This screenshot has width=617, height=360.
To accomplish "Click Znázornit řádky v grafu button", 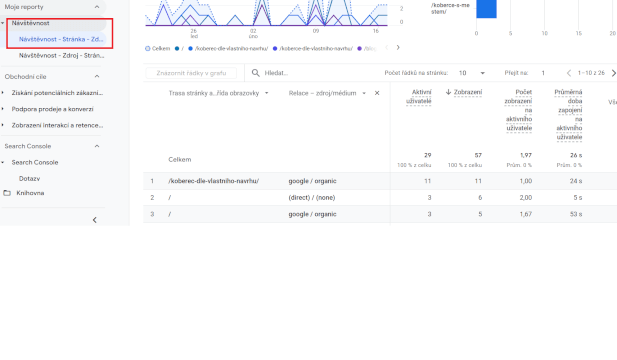I will (191, 73).
